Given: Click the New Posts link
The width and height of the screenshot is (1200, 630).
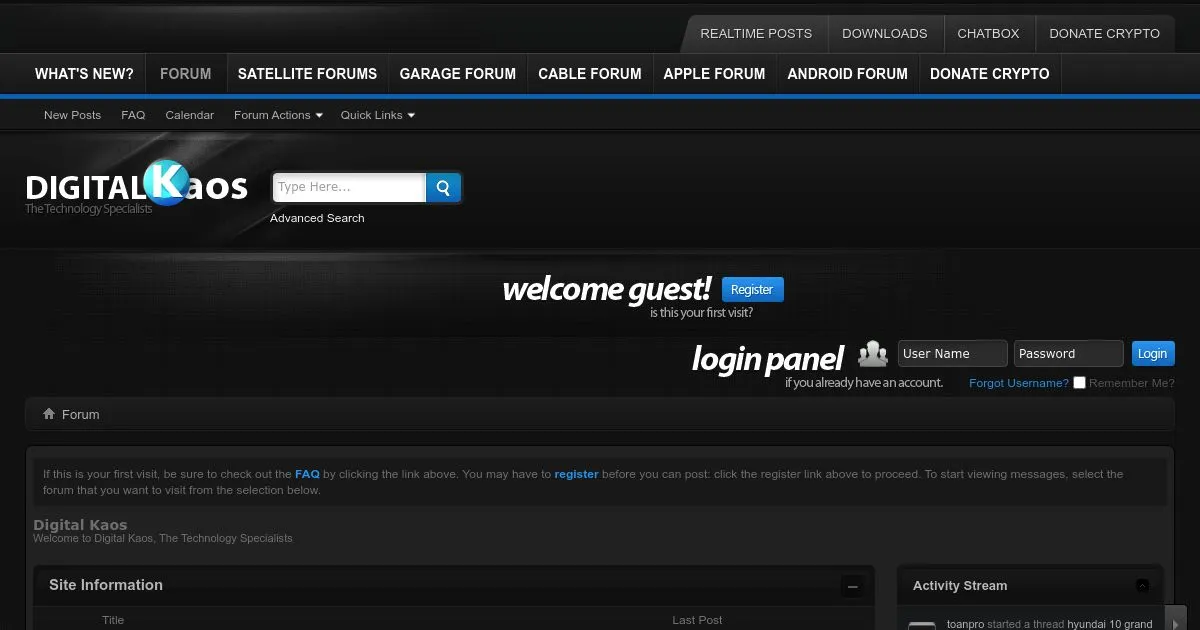Looking at the screenshot, I should pyautogui.click(x=72, y=115).
